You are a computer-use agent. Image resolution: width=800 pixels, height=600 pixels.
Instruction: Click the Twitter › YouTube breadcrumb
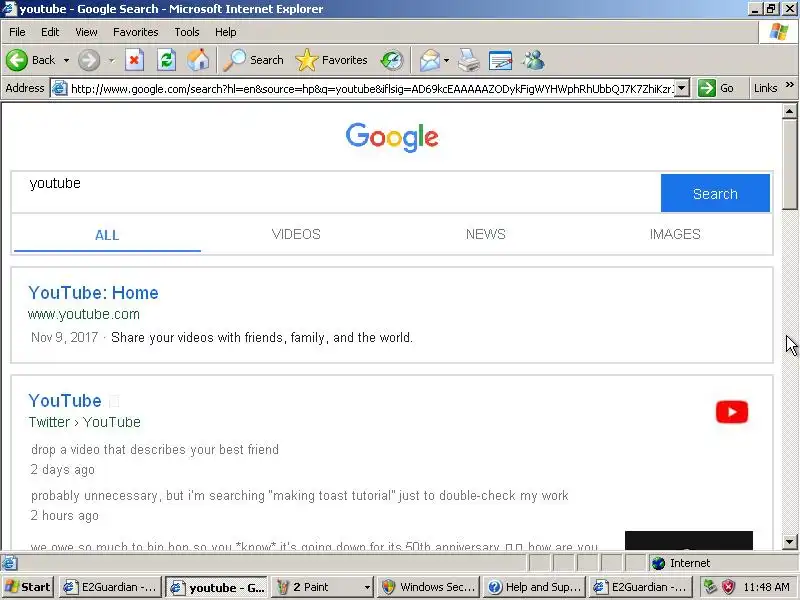pyautogui.click(x=85, y=422)
